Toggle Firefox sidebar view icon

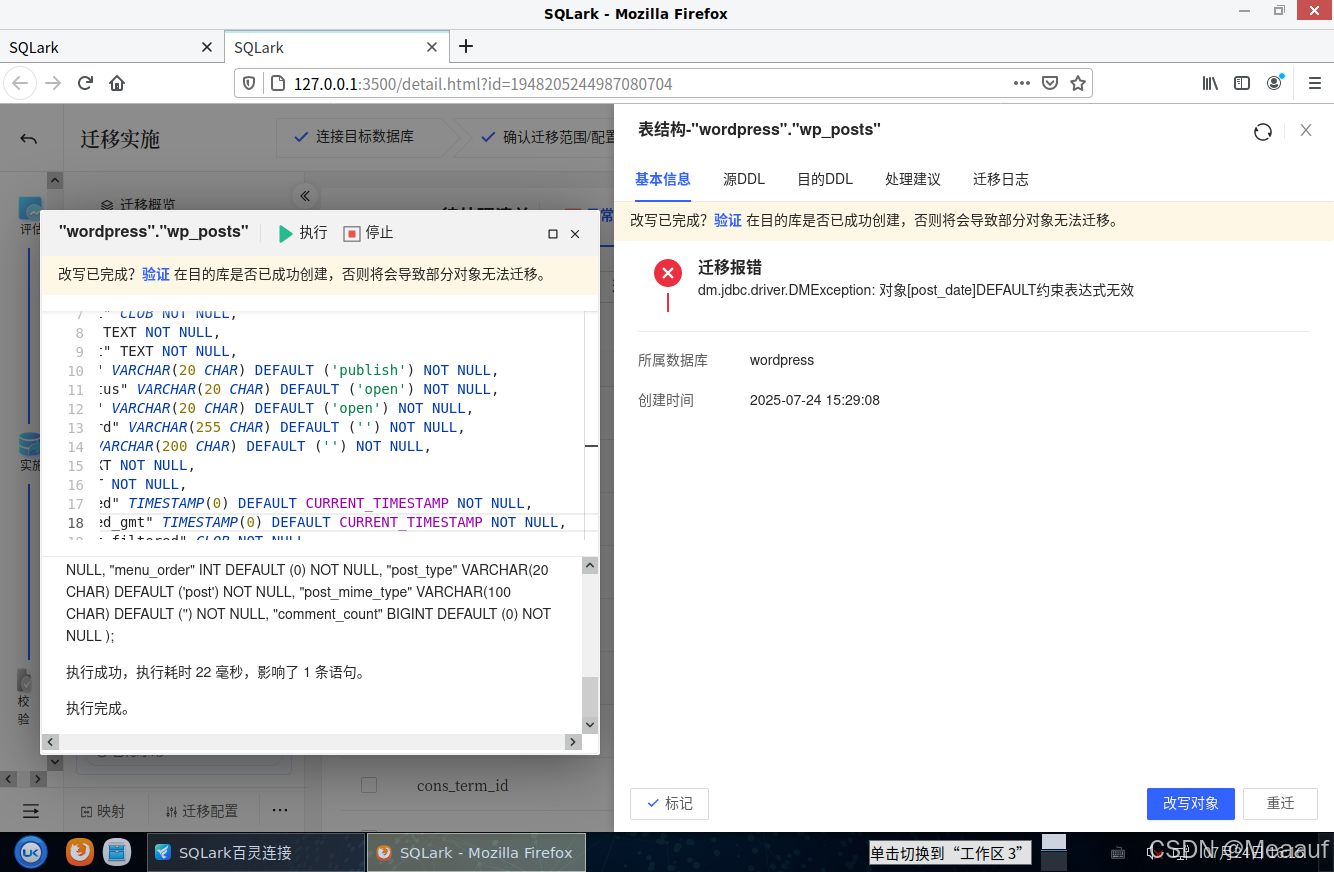pyautogui.click(x=1242, y=83)
